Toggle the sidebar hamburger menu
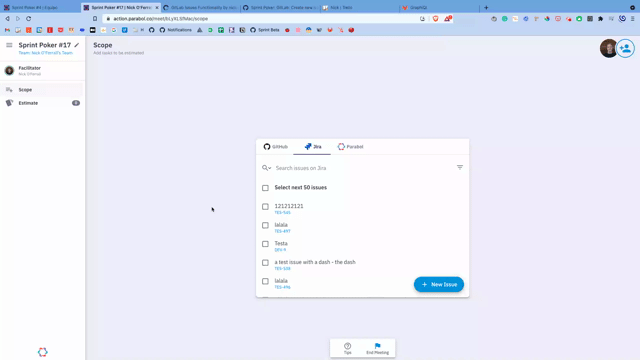Screen dimensions: 640x360 [x=9, y=45]
